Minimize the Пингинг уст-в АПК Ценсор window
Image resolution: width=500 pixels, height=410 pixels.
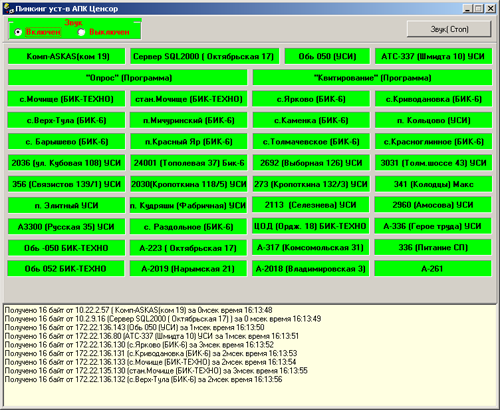point(468,9)
